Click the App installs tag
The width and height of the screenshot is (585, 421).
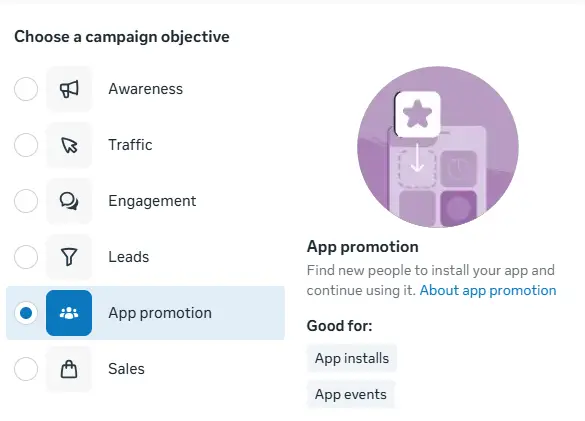click(352, 358)
